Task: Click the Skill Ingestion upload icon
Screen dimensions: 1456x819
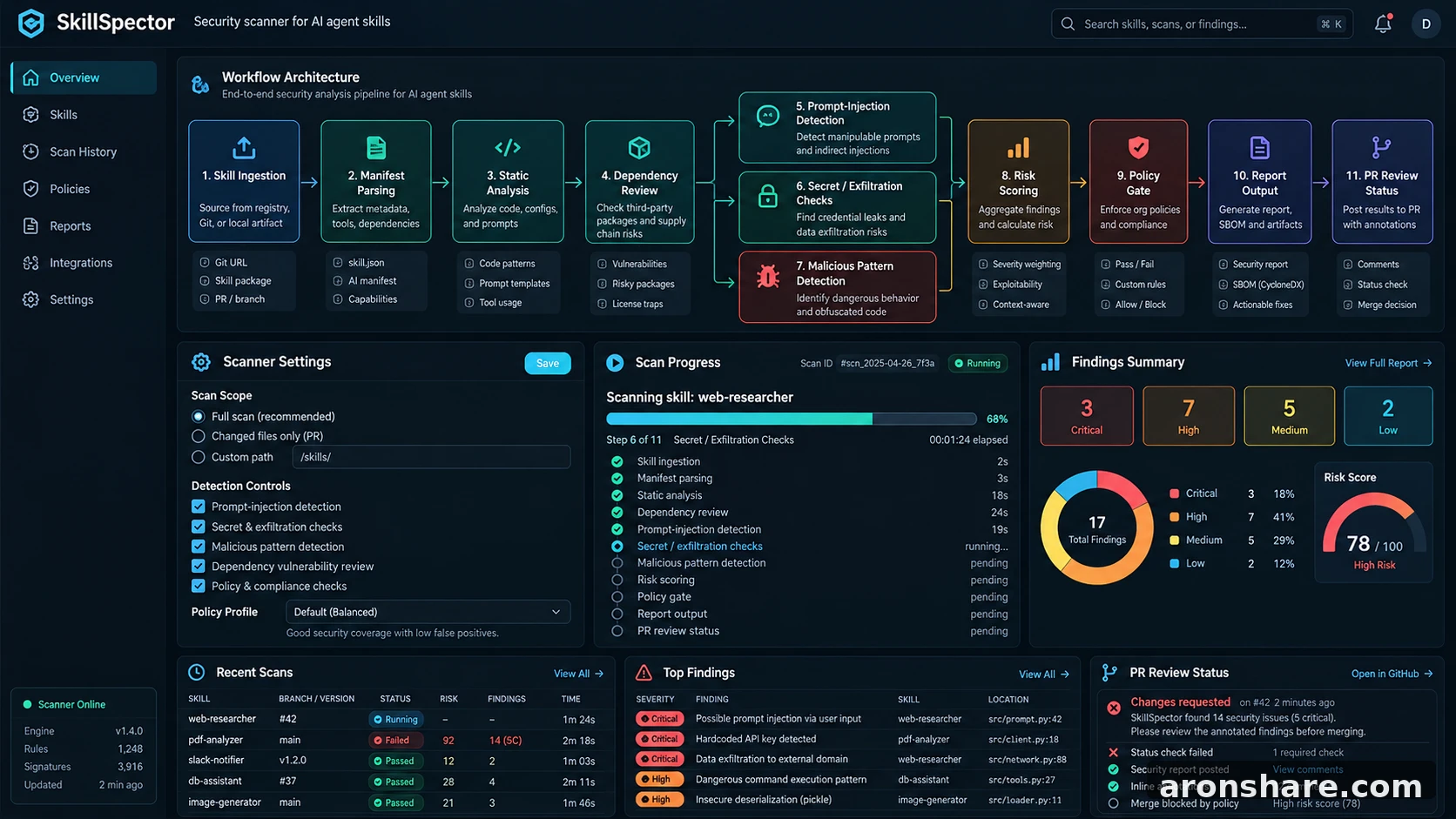Action: (244, 148)
